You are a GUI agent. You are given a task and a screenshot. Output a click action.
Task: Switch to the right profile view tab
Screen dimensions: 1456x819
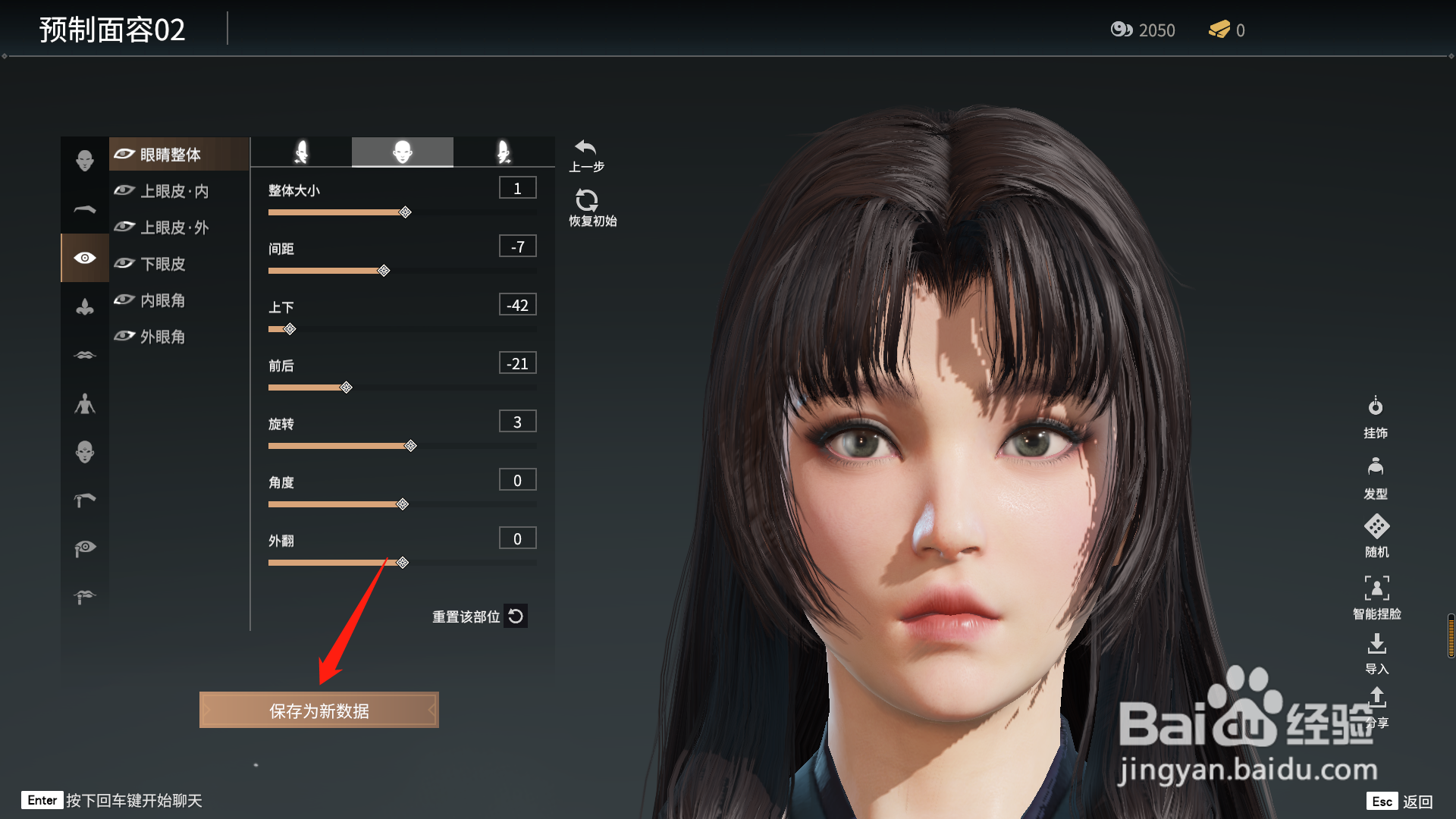point(504,152)
